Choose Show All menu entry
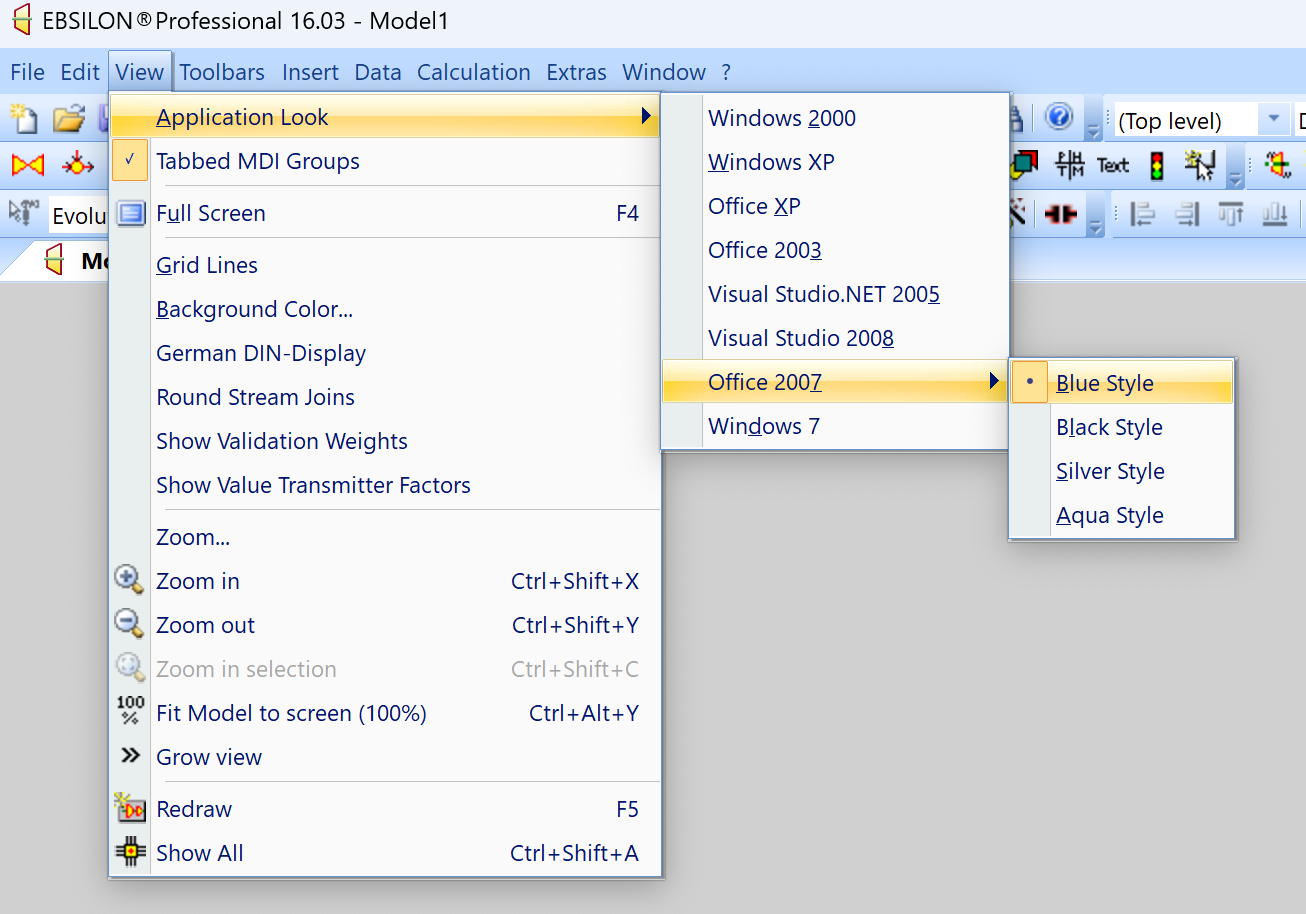The image size is (1306, 914). 385,853
